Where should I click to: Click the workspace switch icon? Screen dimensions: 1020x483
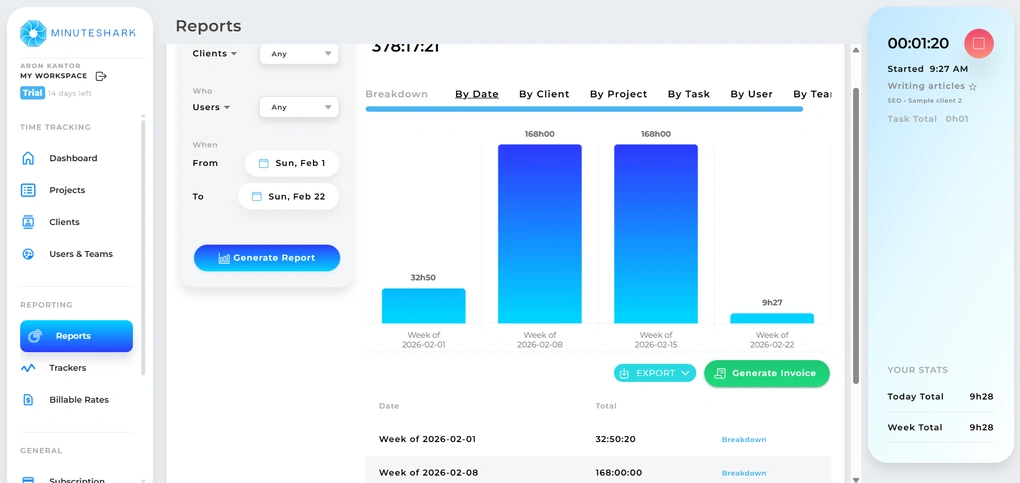(x=101, y=76)
